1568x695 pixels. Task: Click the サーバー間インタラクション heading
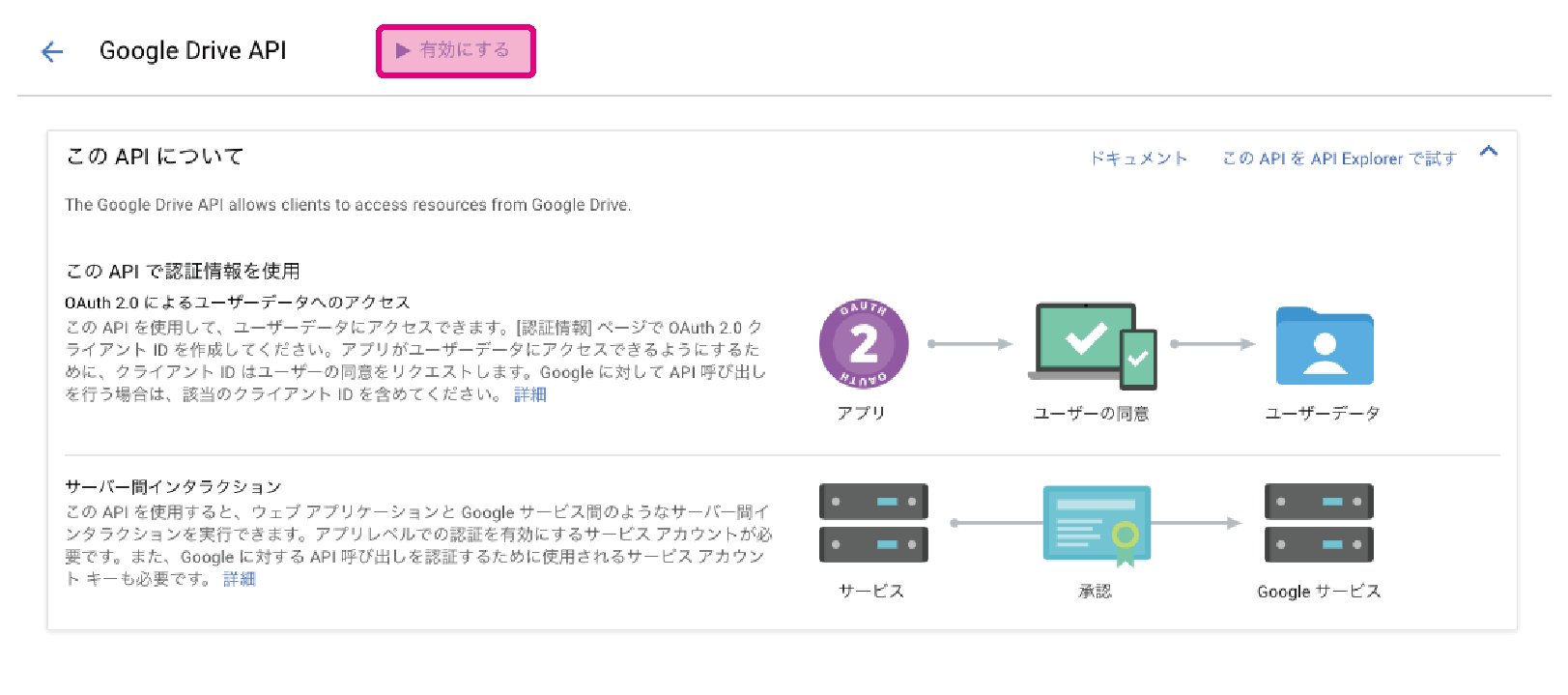pyautogui.click(x=173, y=486)
